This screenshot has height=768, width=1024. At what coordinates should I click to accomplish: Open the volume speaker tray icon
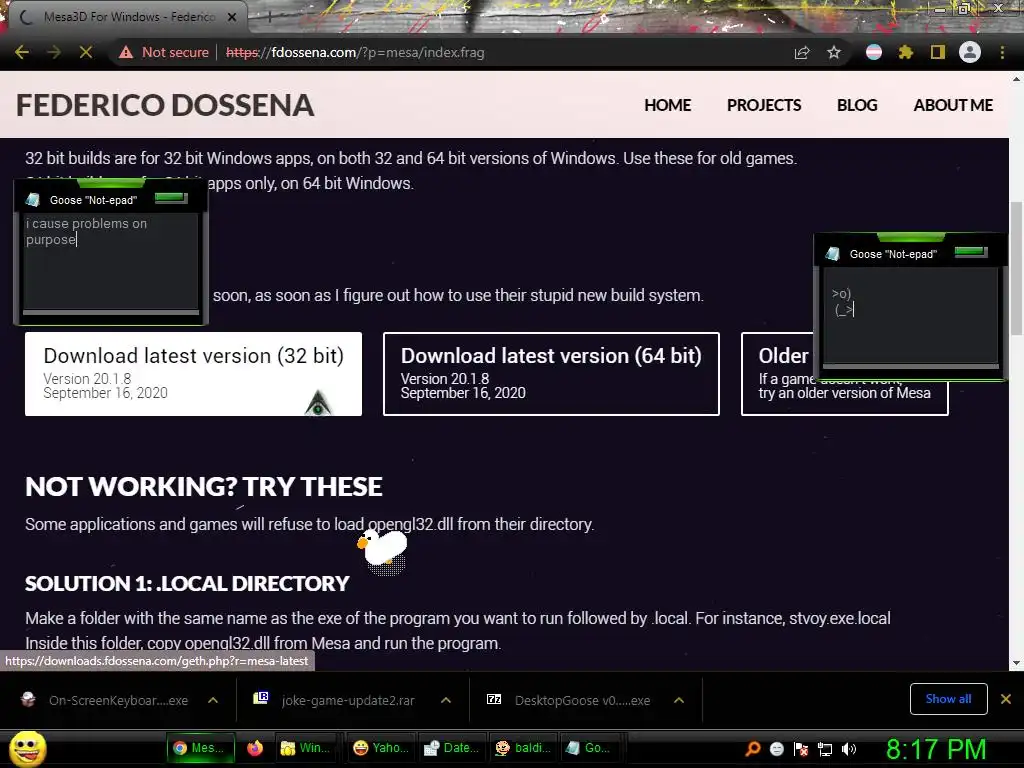849,749
